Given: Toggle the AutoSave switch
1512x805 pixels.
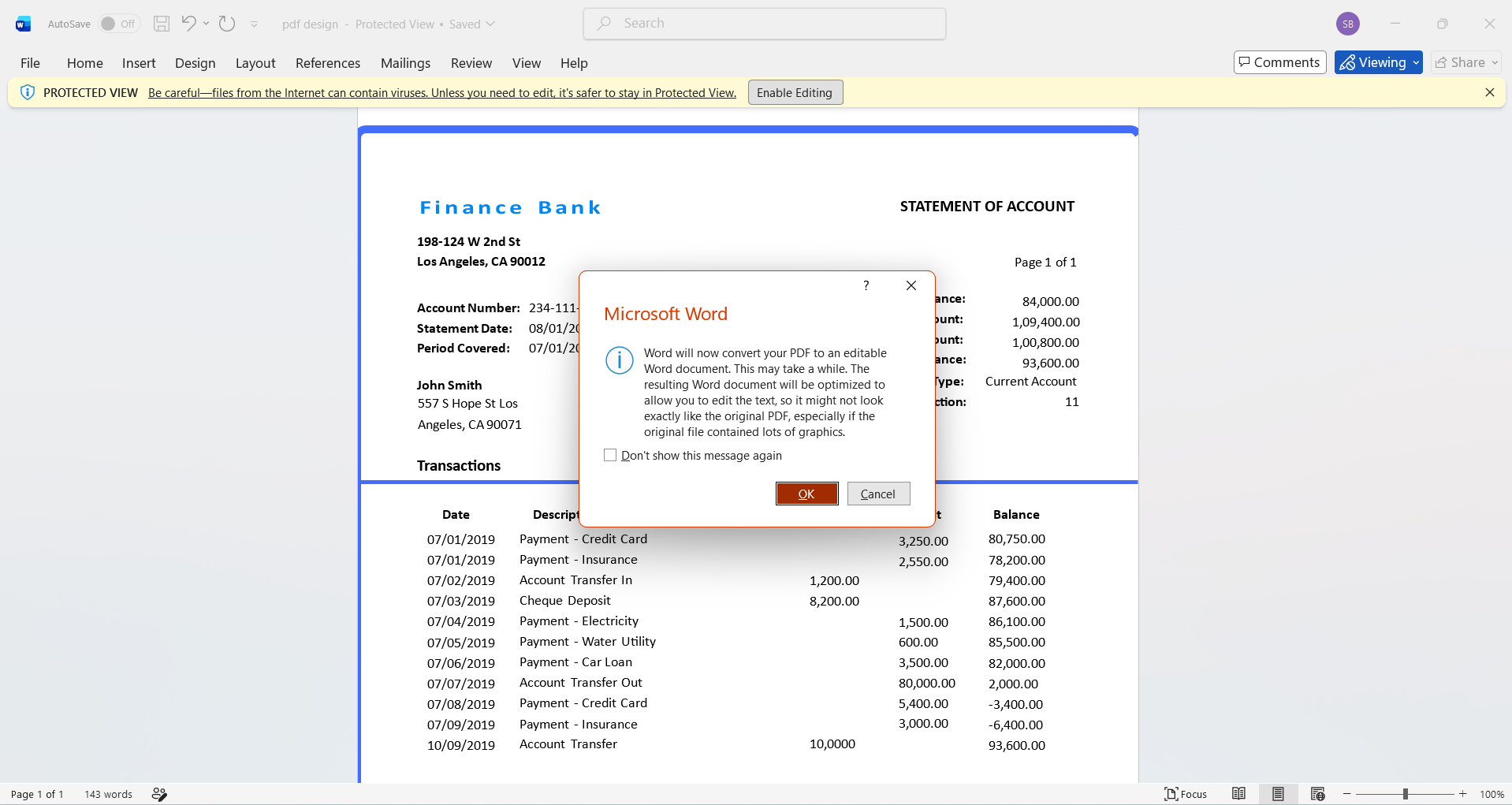Looking at the screenshot, I should [x=119, y=24].
